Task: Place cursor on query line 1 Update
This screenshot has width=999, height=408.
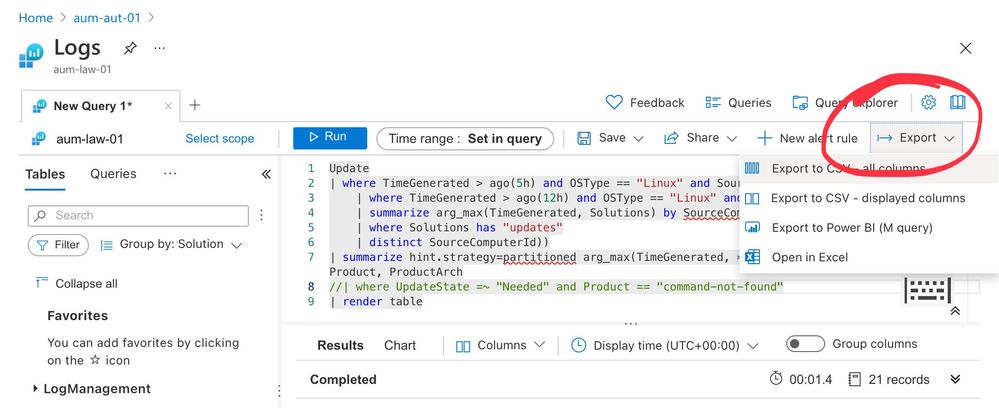Action: point(349,169)
